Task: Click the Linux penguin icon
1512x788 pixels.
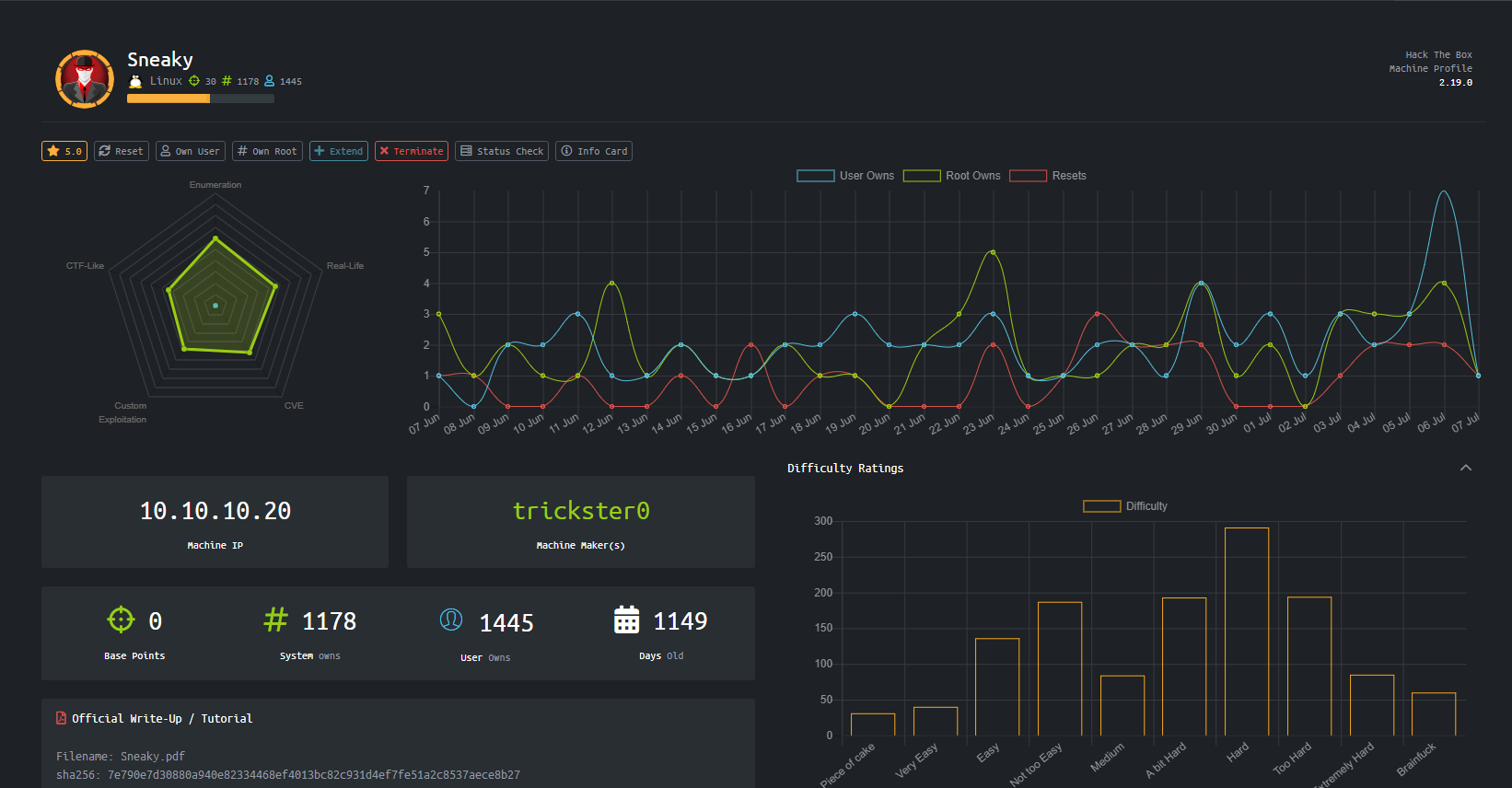Action: click(135, 81)
